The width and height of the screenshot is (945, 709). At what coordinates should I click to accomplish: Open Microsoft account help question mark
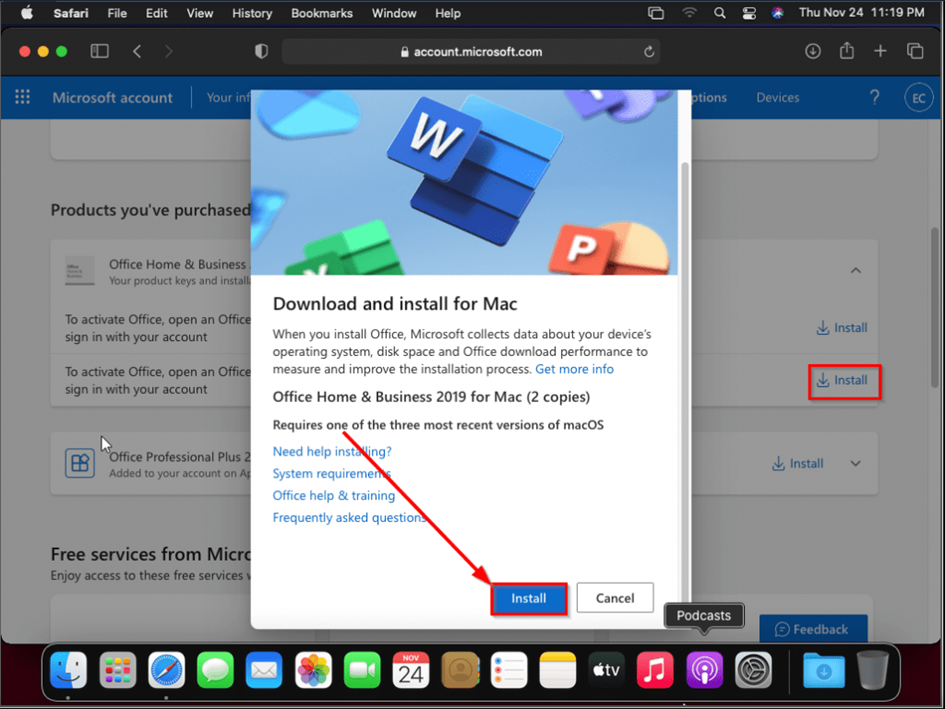[x=874, y=97]
